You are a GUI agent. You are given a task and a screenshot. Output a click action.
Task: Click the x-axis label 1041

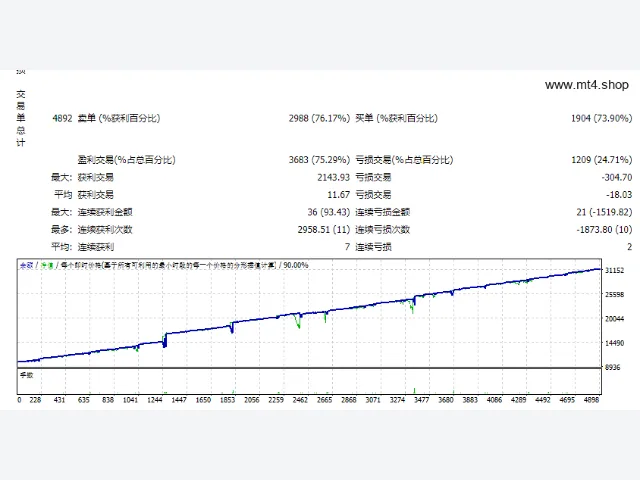click(x=131, y=400)
